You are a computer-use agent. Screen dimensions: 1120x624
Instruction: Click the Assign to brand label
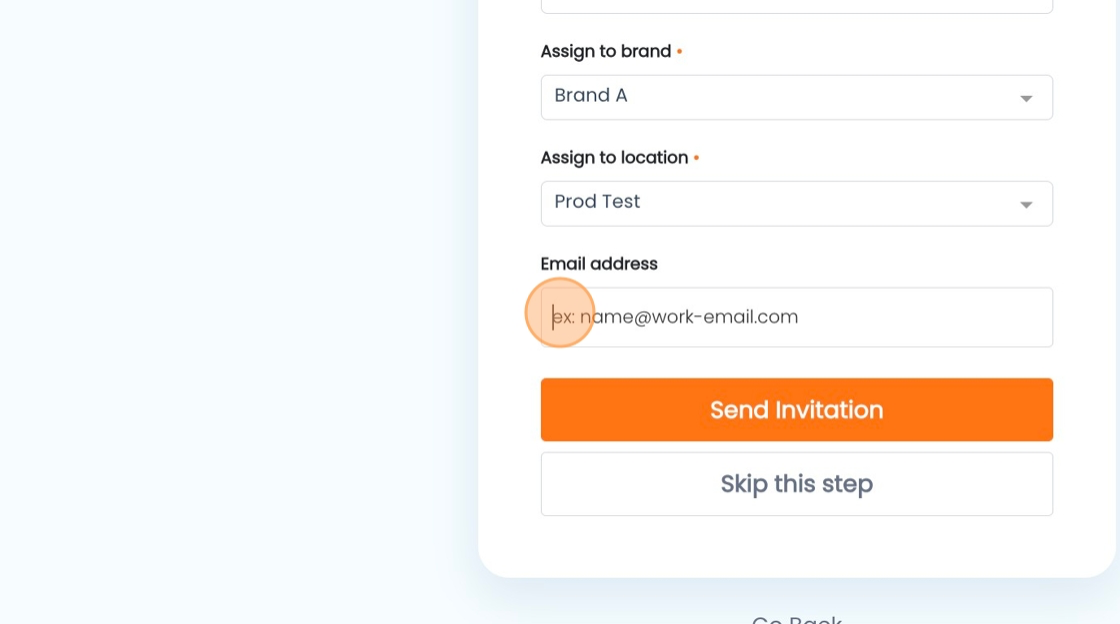coord(606,51)
